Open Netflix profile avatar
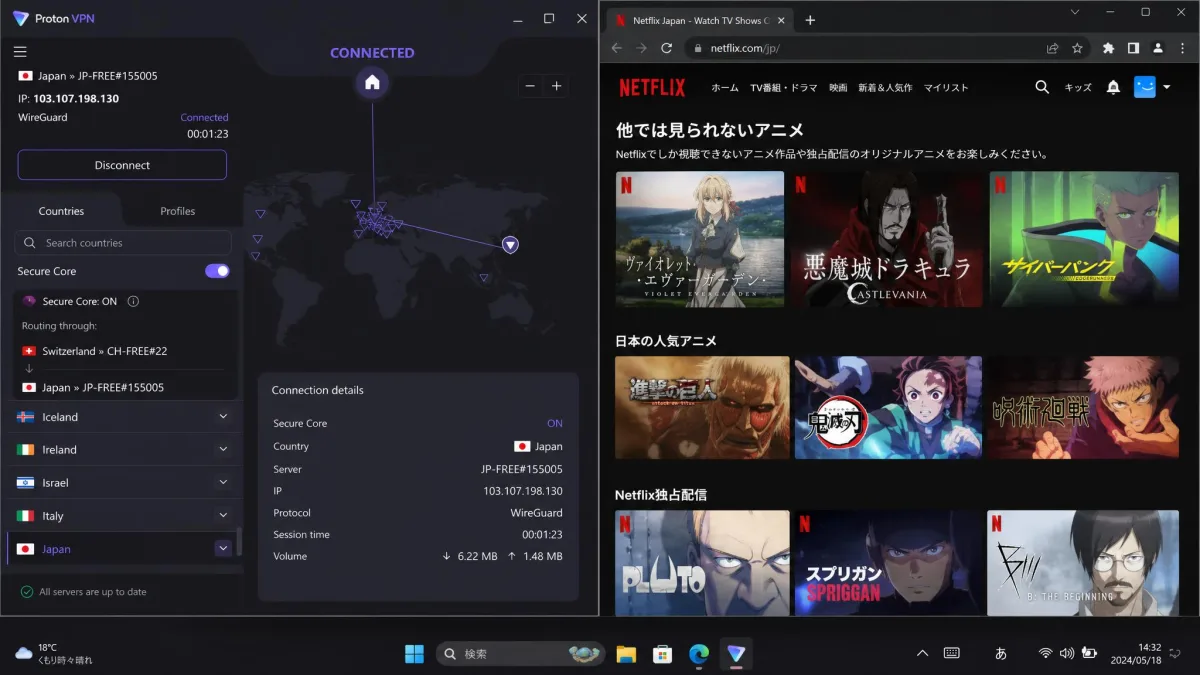Image resolution: width=1200 pixels, height=675 pixels. [x=1144, y=87]
